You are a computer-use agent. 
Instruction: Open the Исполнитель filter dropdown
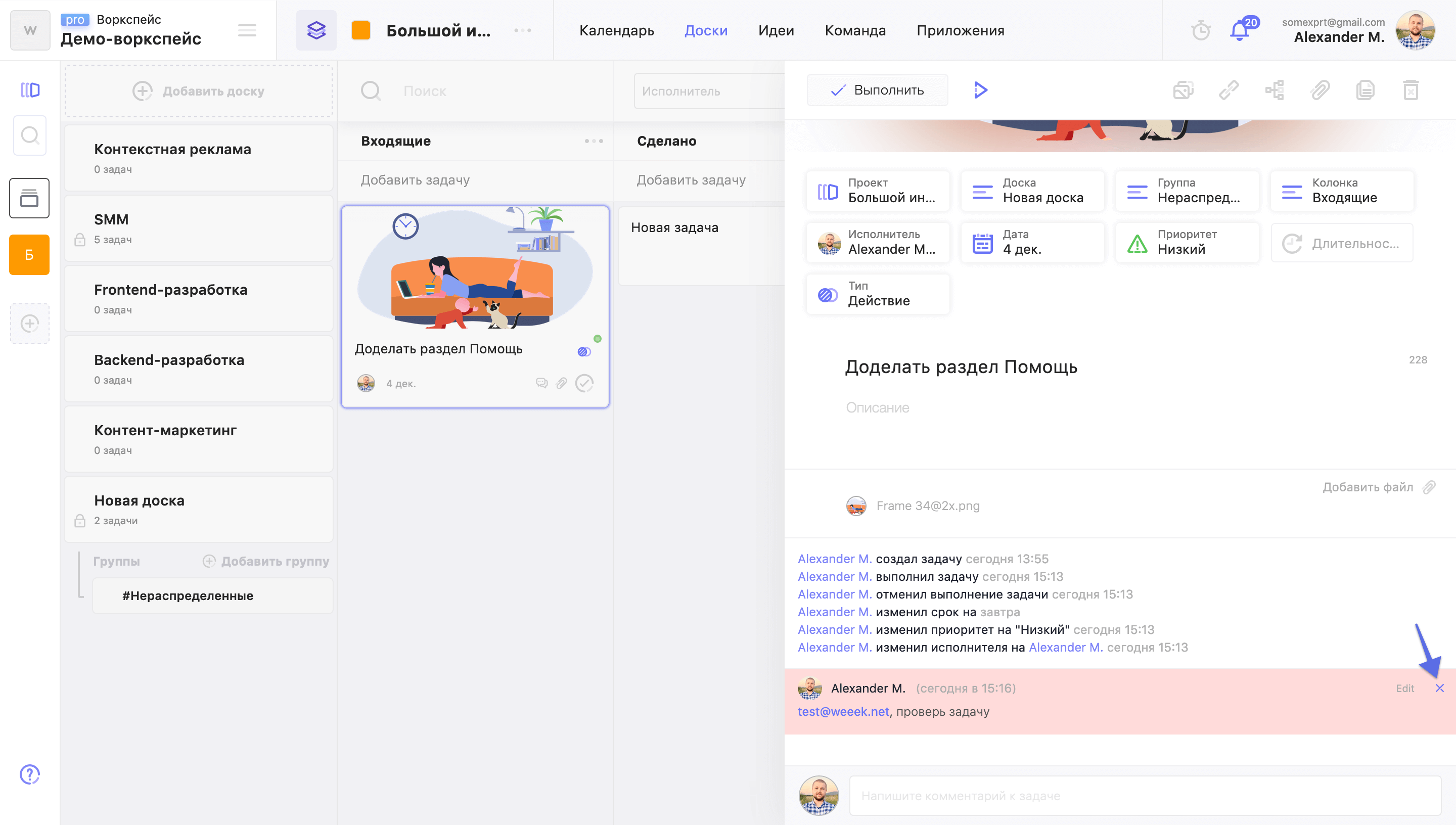pos(709,90)
